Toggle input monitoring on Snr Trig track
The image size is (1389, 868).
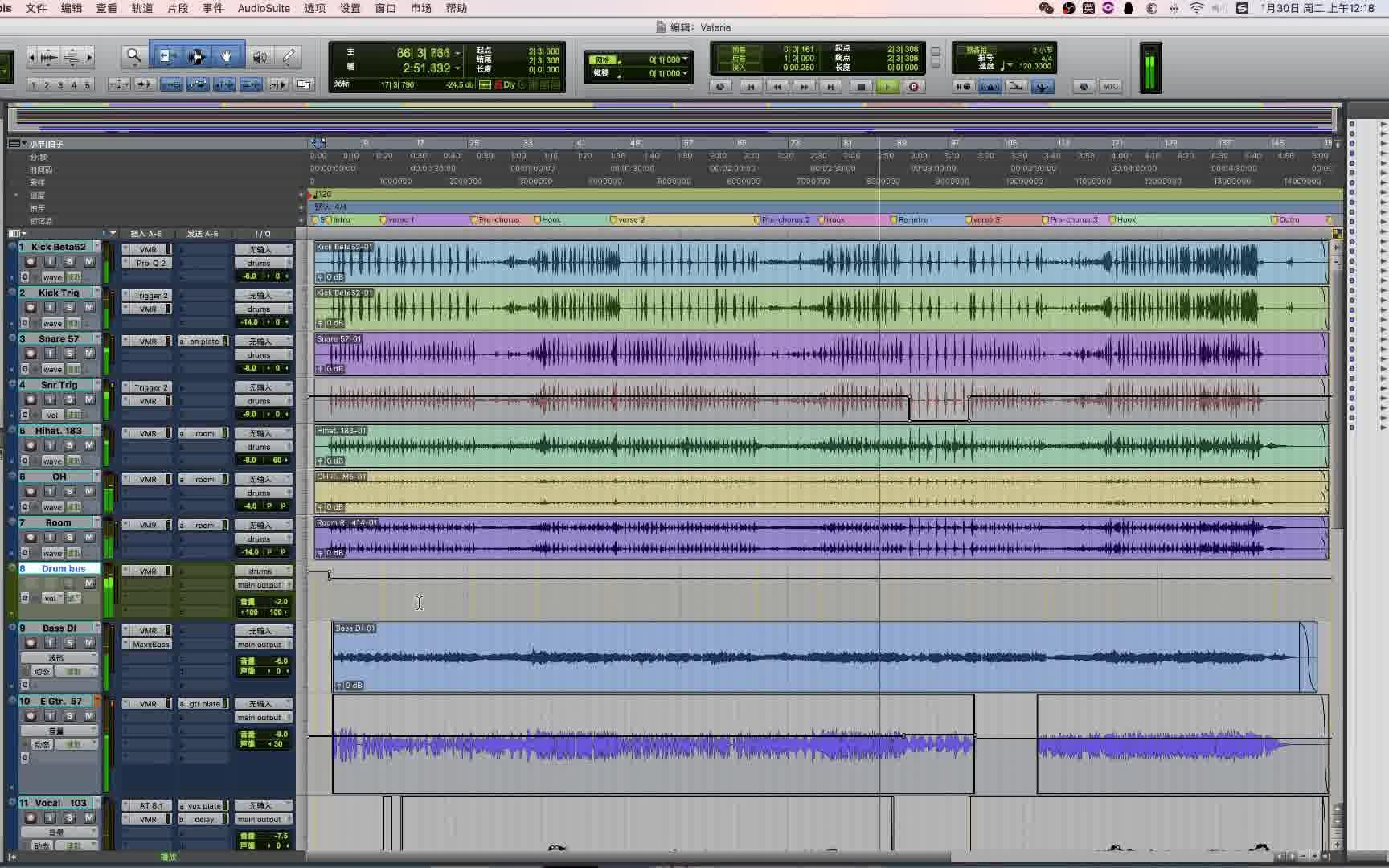[50, 399]
